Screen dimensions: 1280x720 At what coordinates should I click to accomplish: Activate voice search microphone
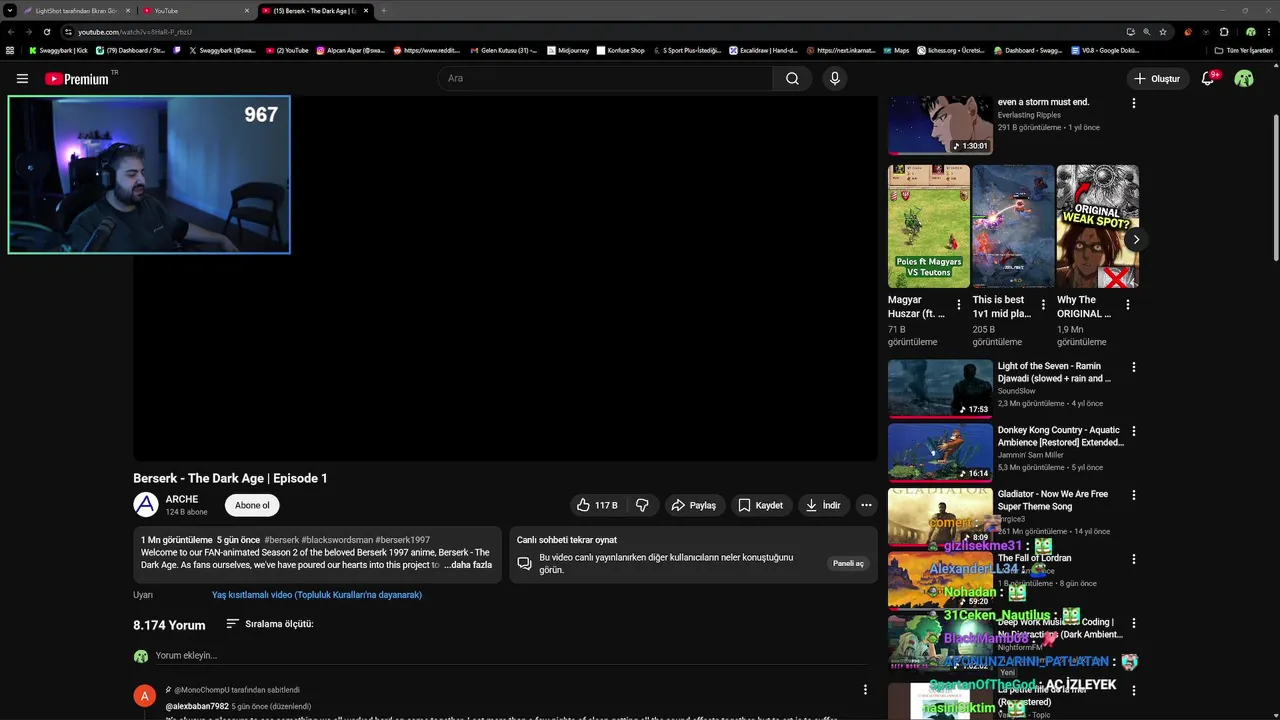pyautogui.click(x=835, y=78)
